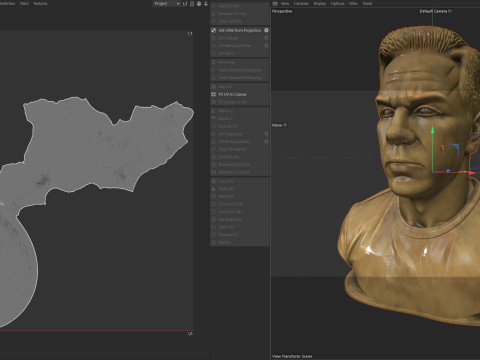Viewport: 480px width, 360px height.
Task: Run the Align UV Islands command
Action: pyautogui.click(x=240, y=149)
